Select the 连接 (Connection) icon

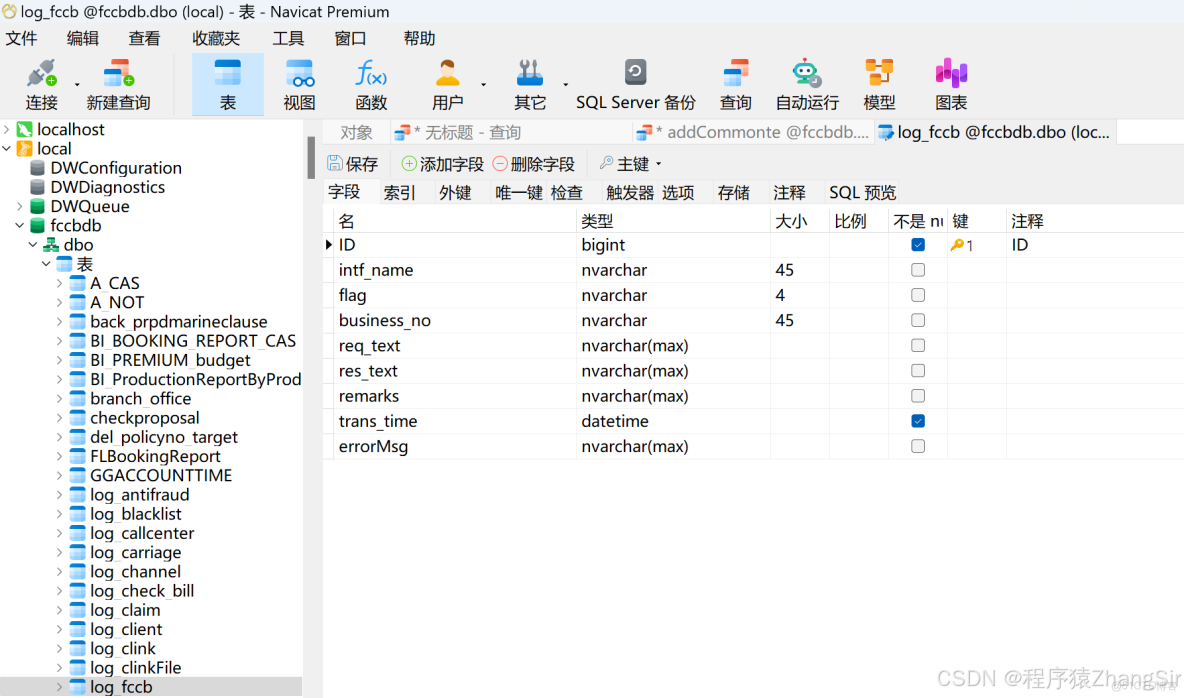point(41,83)
